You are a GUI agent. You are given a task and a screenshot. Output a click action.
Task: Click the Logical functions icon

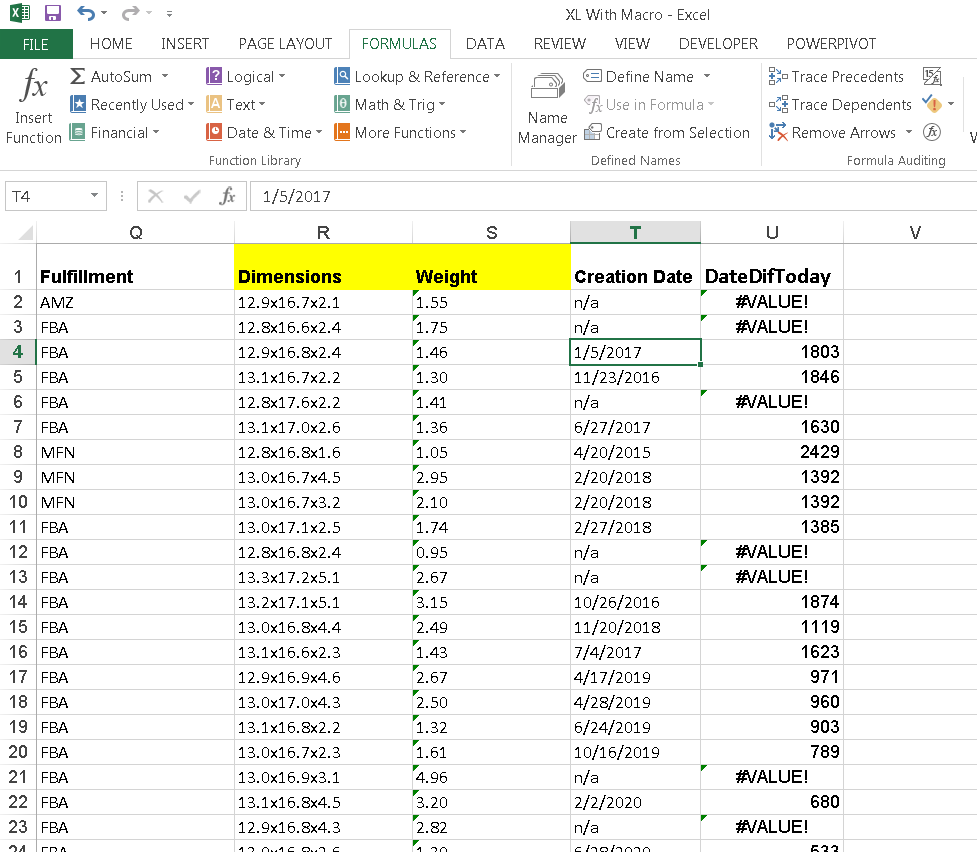[x=214, y=77]
